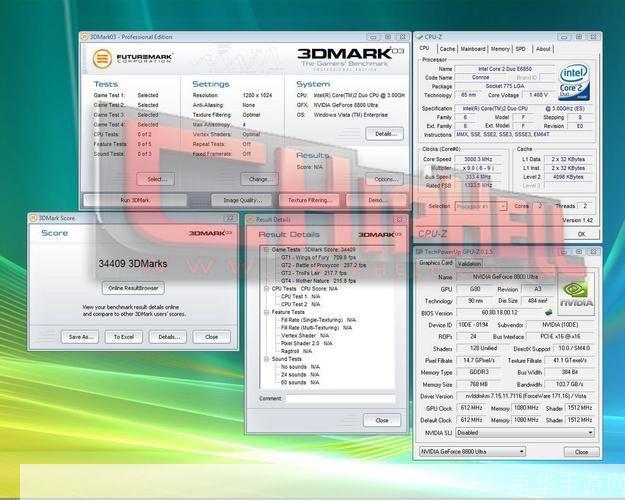The width and height of the screenshot is (625, 500).
Task: Switch to the Memory tab in CPU-Z
Action: pyautogui.click(x=500, y=49)
